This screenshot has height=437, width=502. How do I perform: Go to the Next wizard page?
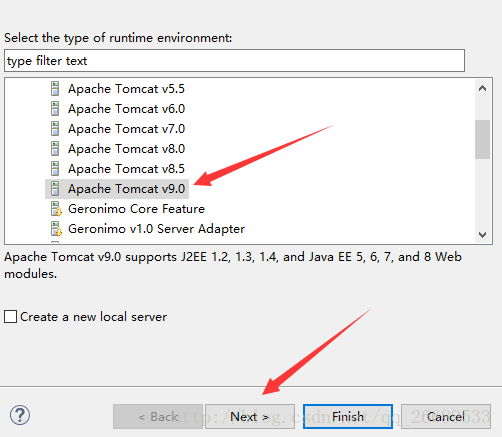pyautogui.click(x=250, y=416)
